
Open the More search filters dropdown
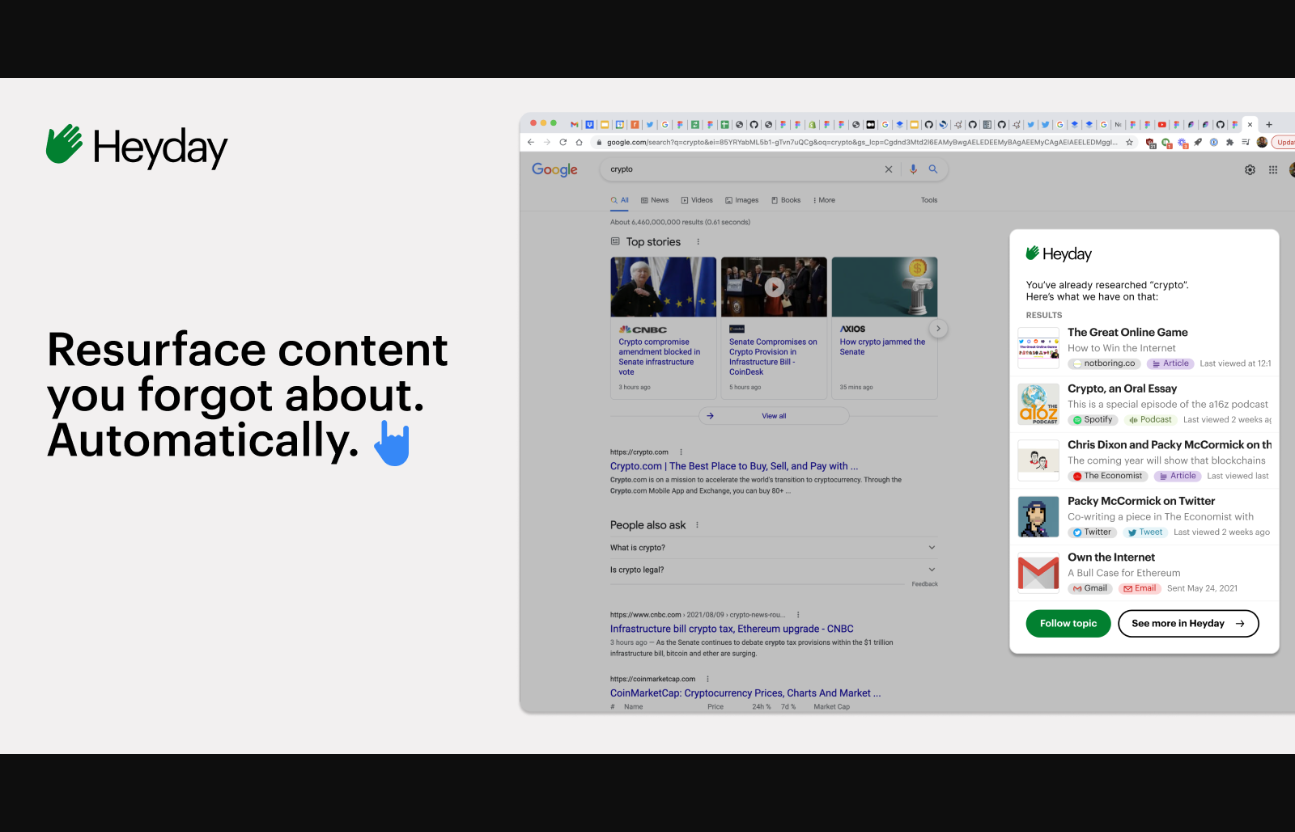point(824,200)
